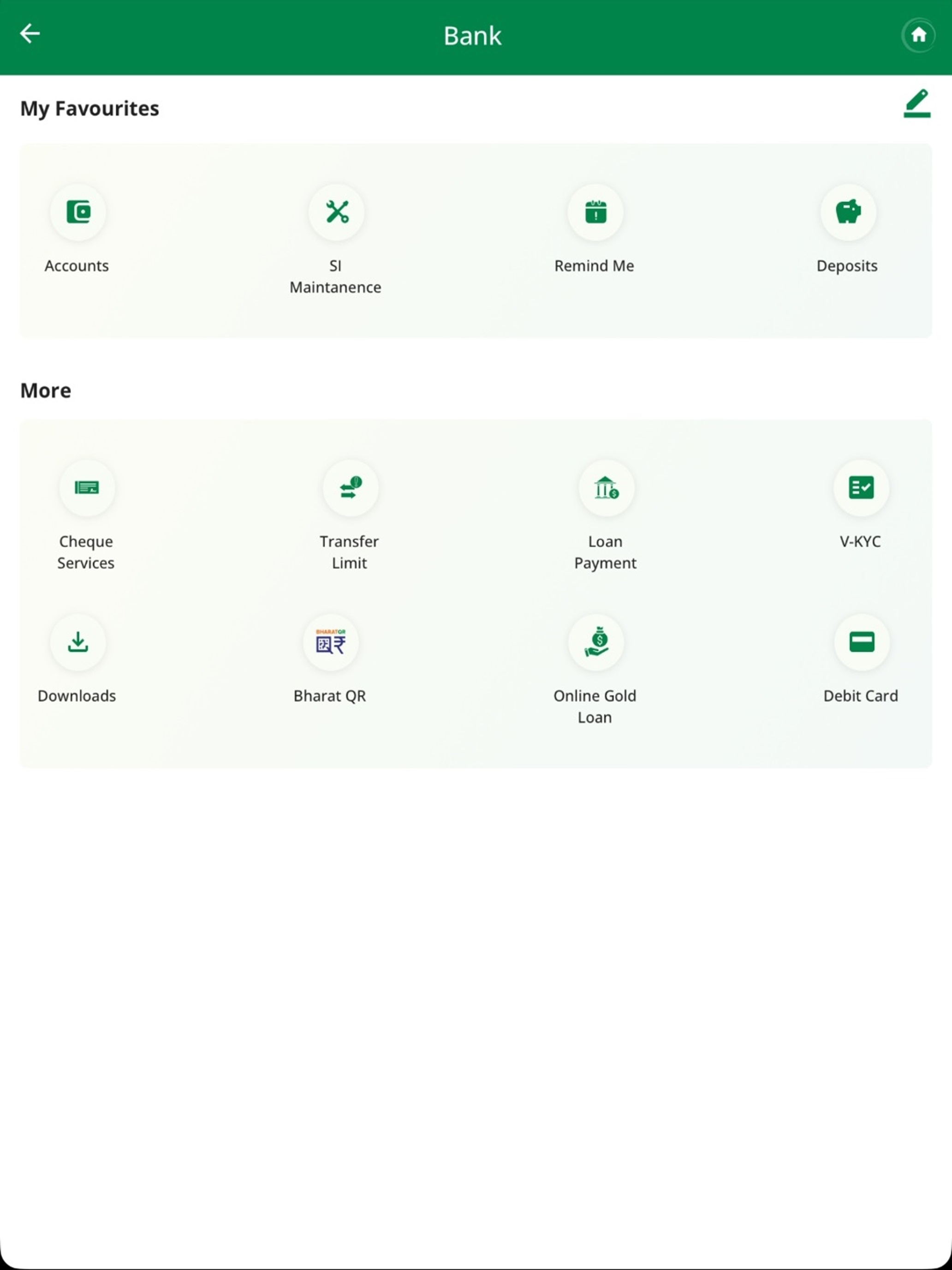Image resolution: width=952 pixels, height=1270 pixels.
Task: Open the Transfer Limit icon
Action: (x=350, y=487)
